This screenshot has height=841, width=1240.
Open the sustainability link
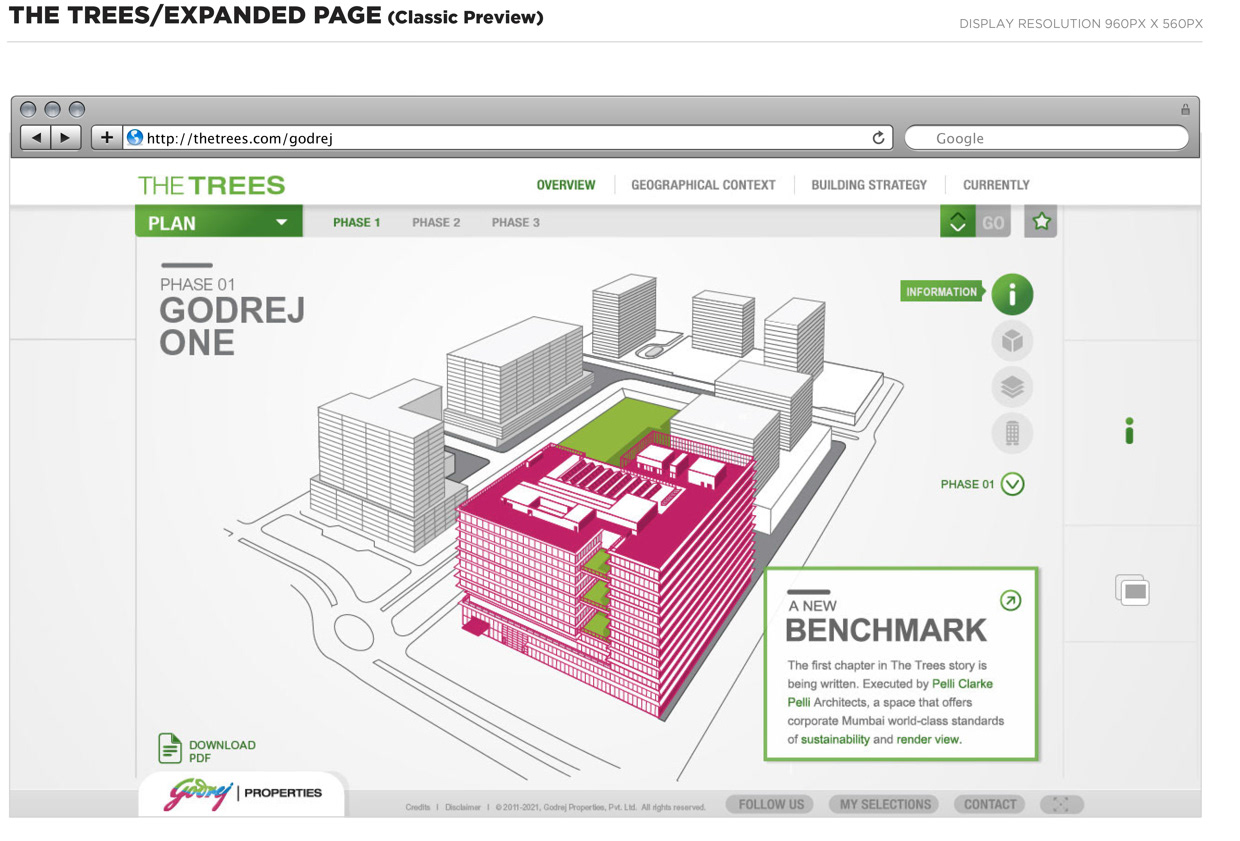click(x=835, y=740)
